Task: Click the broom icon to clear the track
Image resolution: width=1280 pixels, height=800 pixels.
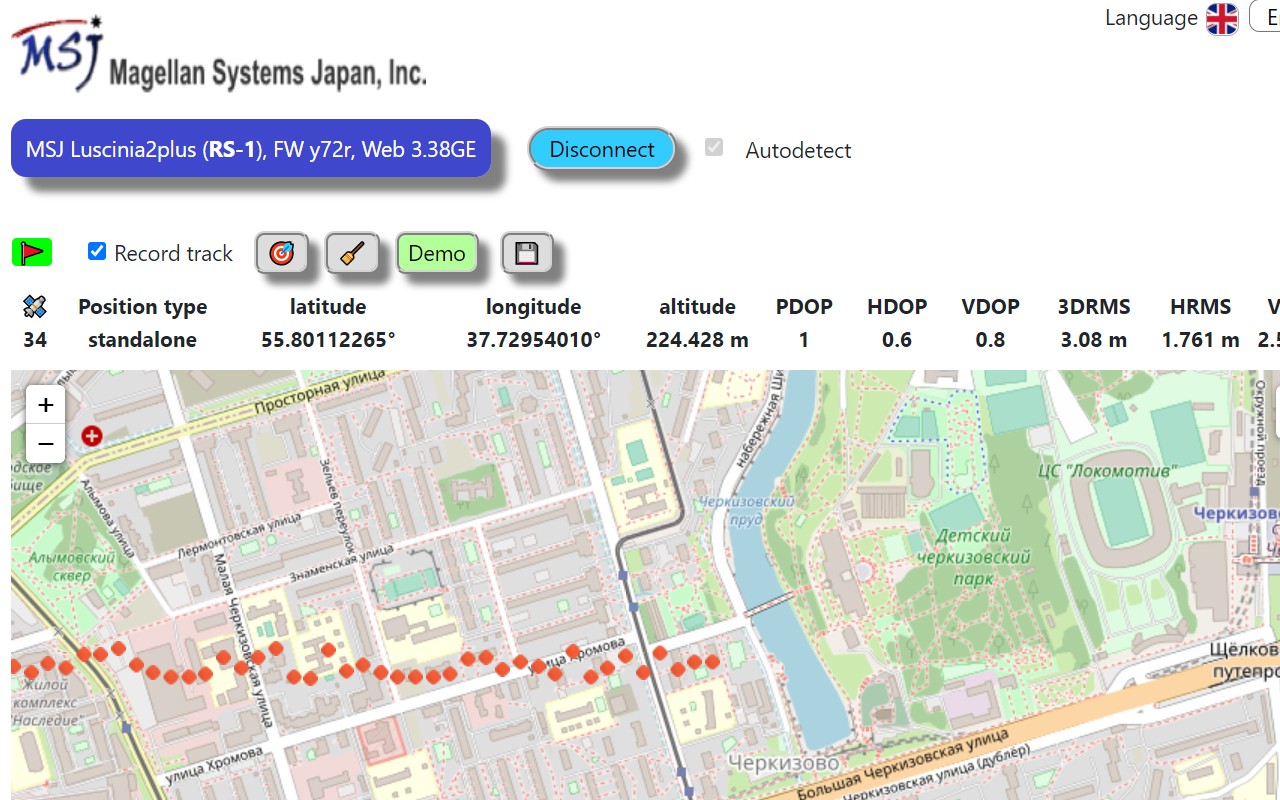Action: [x=352, y=253]
